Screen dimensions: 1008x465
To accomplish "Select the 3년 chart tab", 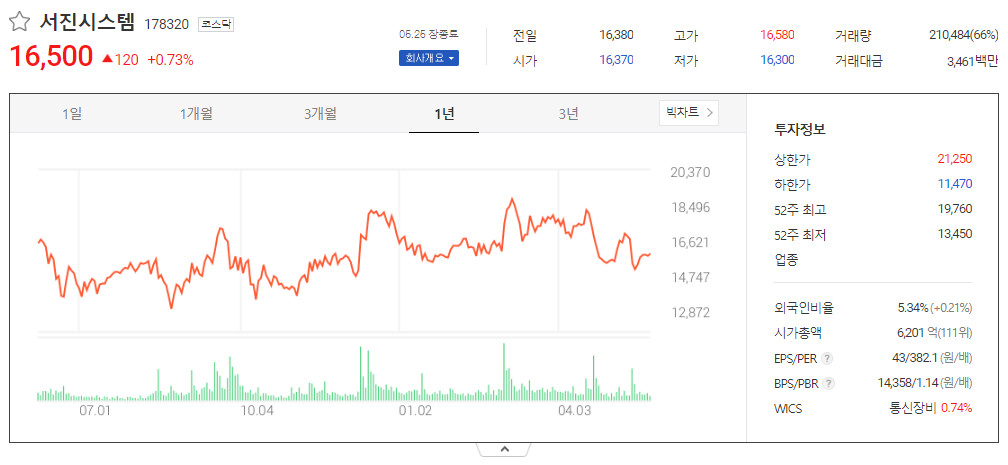I will (x=568, y=114).
